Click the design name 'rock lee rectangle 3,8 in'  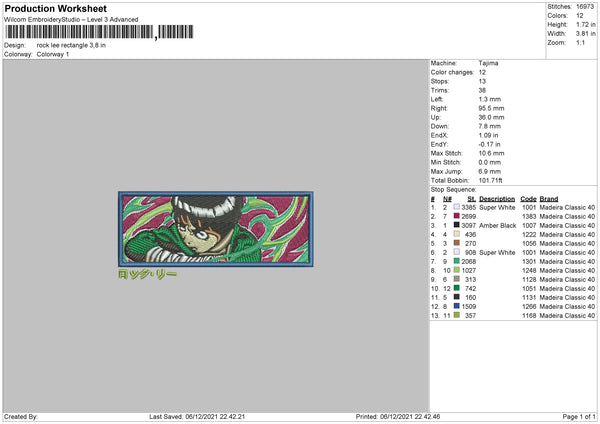click(x=71, y=45)
